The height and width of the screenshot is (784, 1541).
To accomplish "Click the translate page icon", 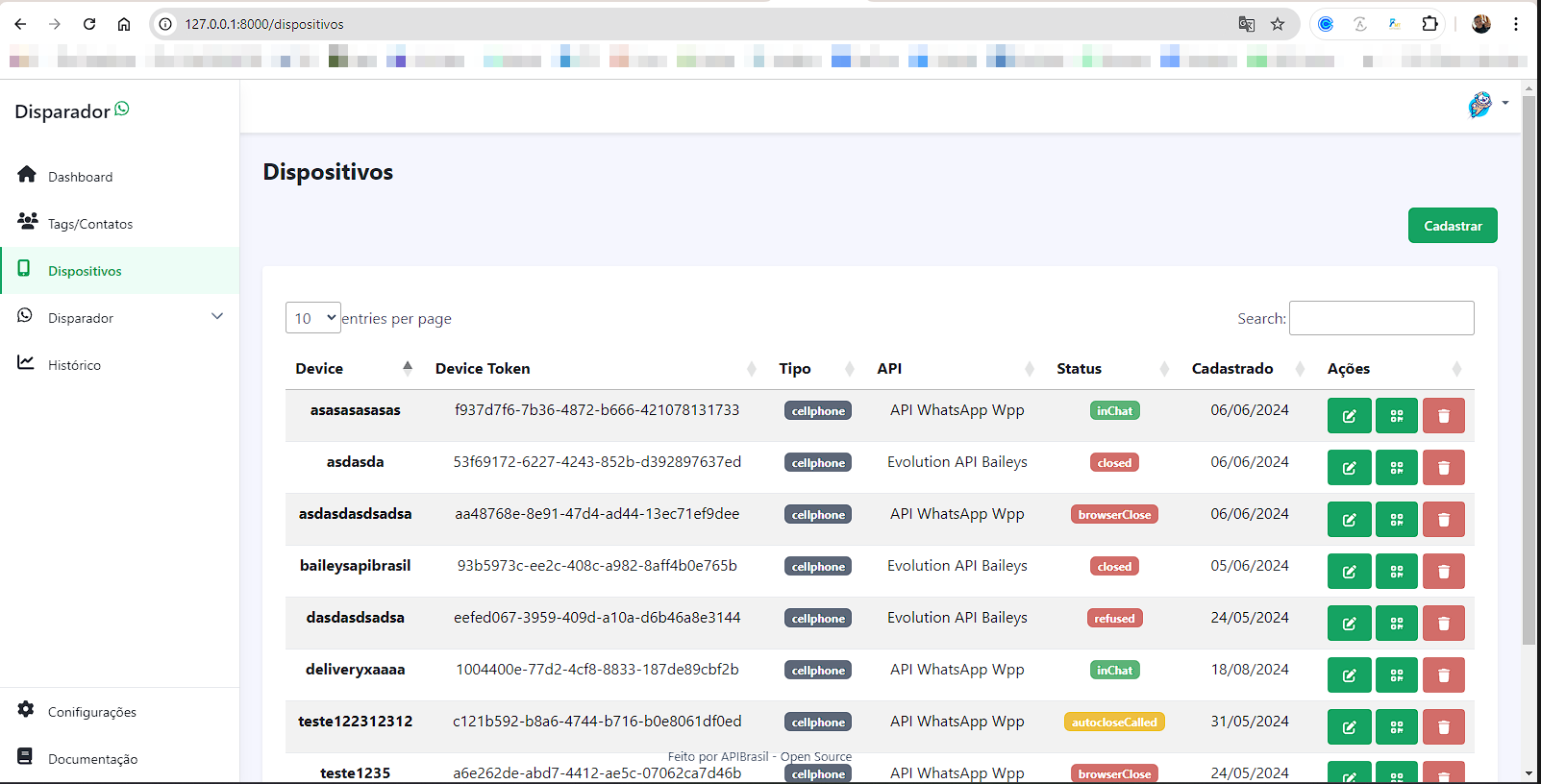I will 1247,24.
